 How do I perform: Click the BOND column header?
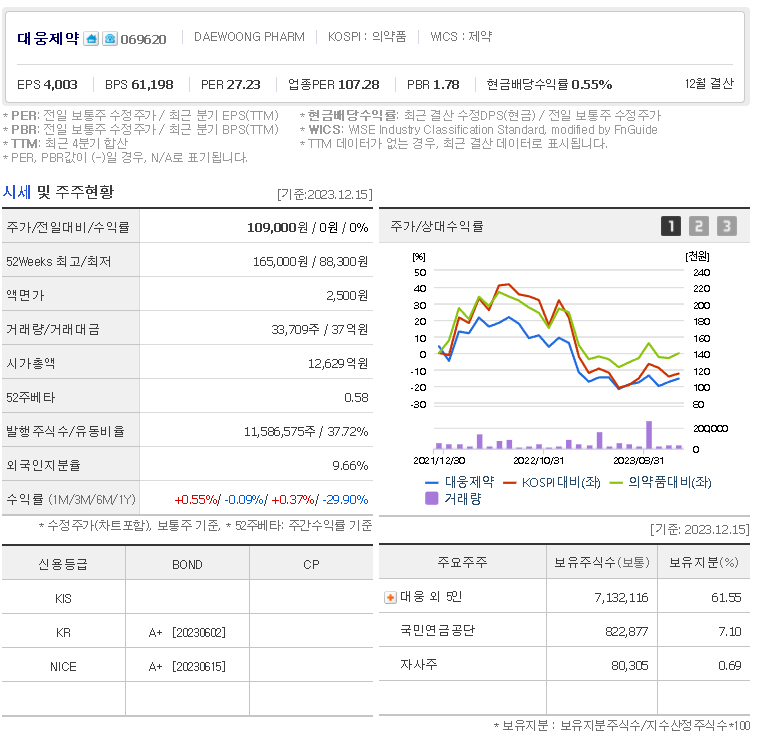point(187,565)
